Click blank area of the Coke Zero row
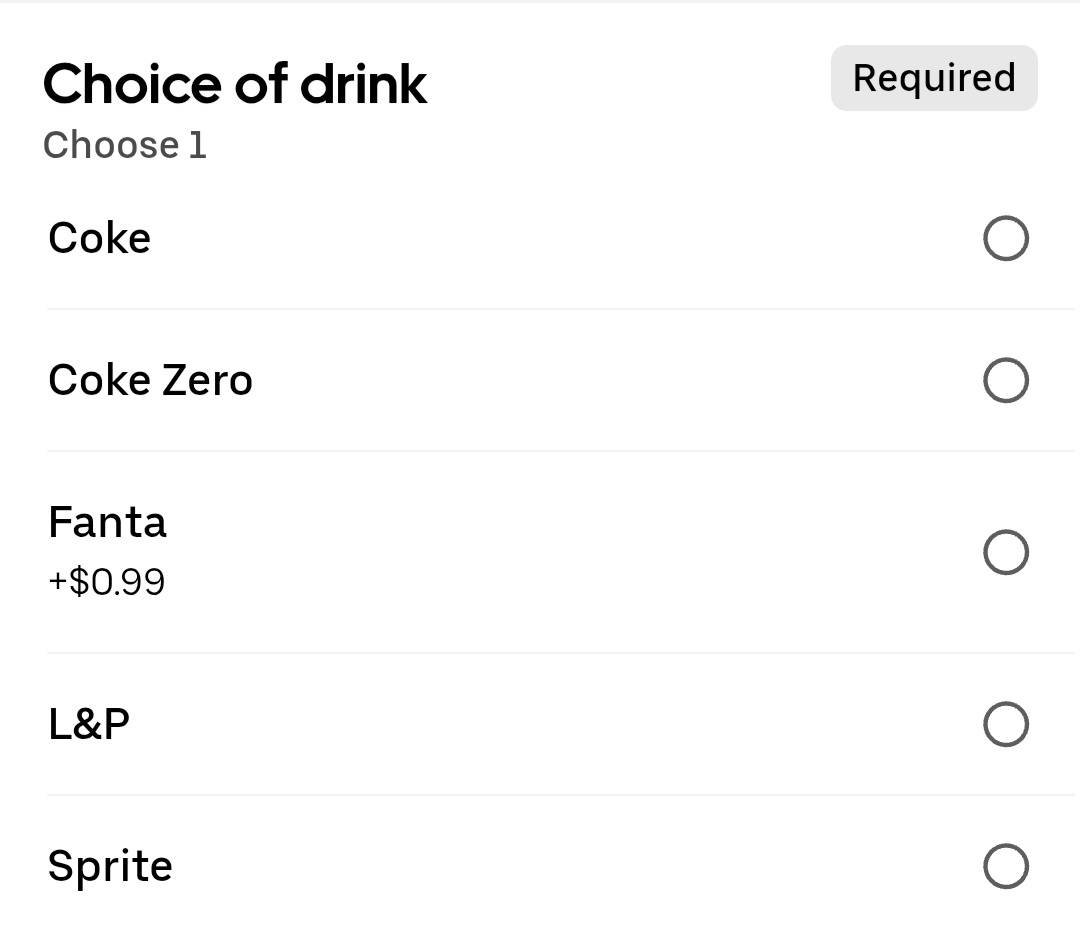Screen dimensions: 1080x929 (600, 380)
